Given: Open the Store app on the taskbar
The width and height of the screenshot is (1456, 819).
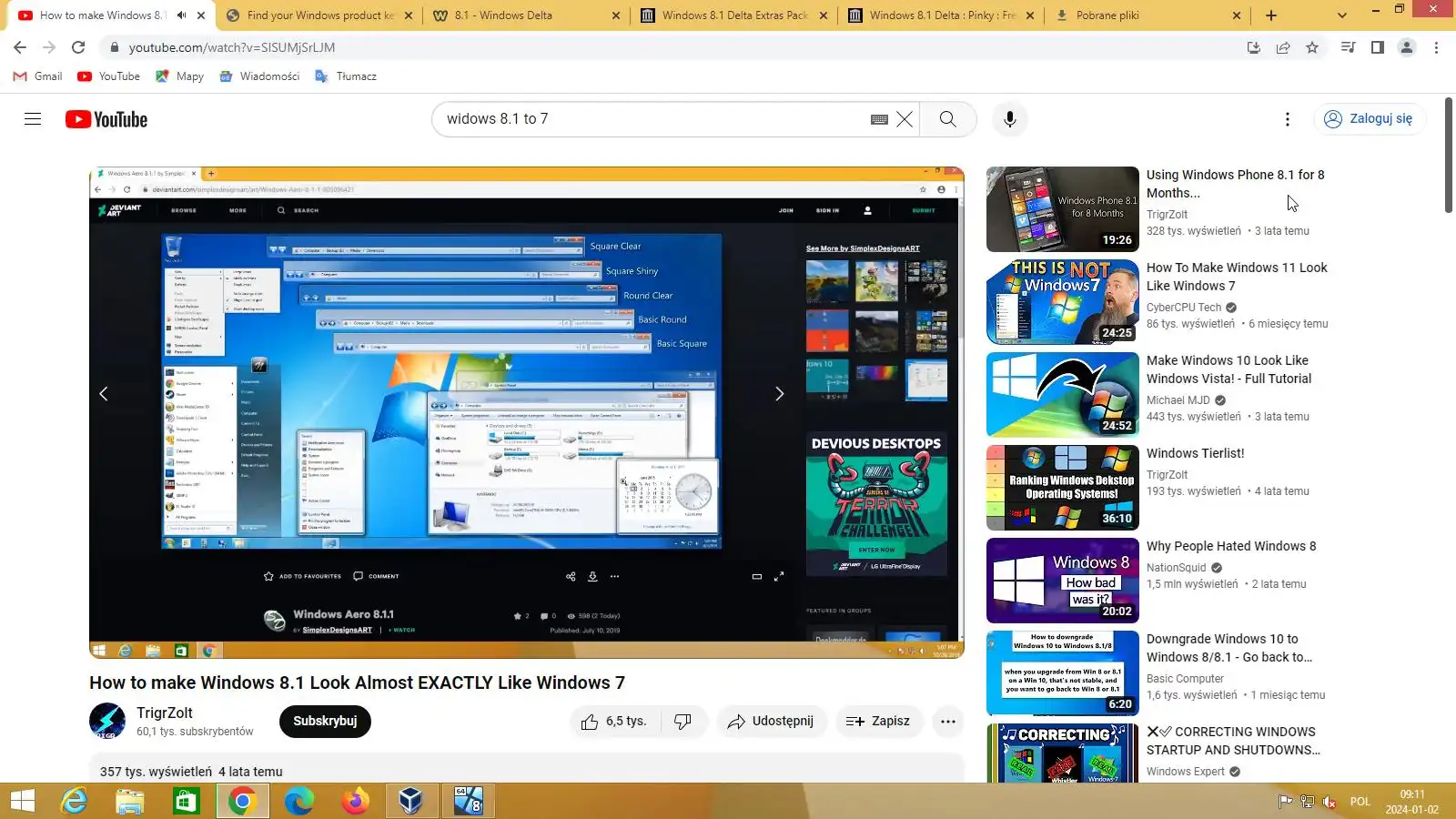Looking at the screenshot, I should (x=187, y=801).
